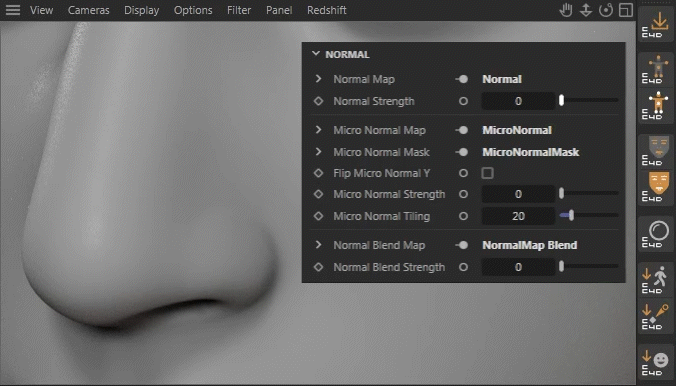This screenshot has height=386, width=676.
Task: Click the walking figure motion import icon
Action: [x=656, y=279]
